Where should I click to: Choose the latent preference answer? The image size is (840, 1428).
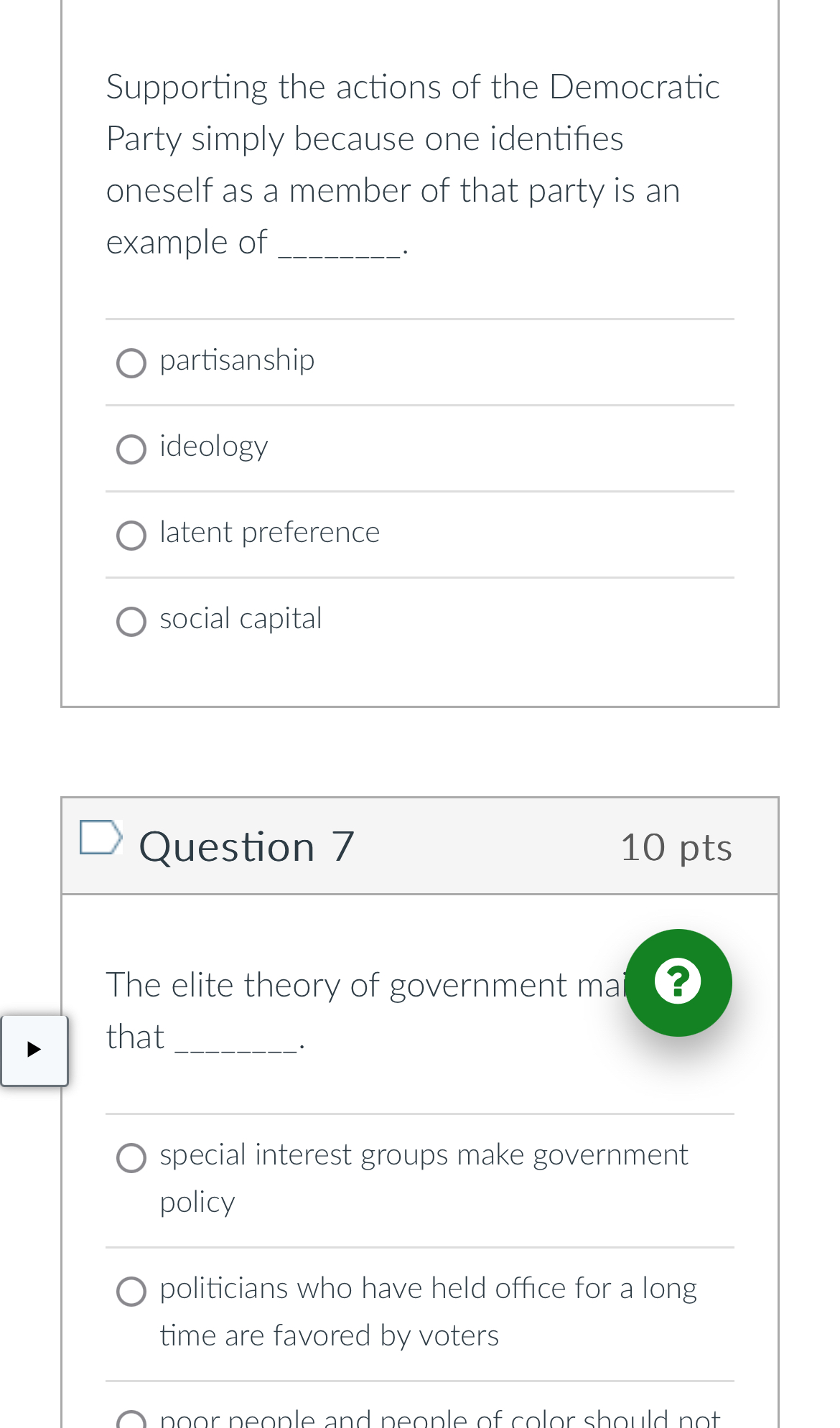coord(131,535)
